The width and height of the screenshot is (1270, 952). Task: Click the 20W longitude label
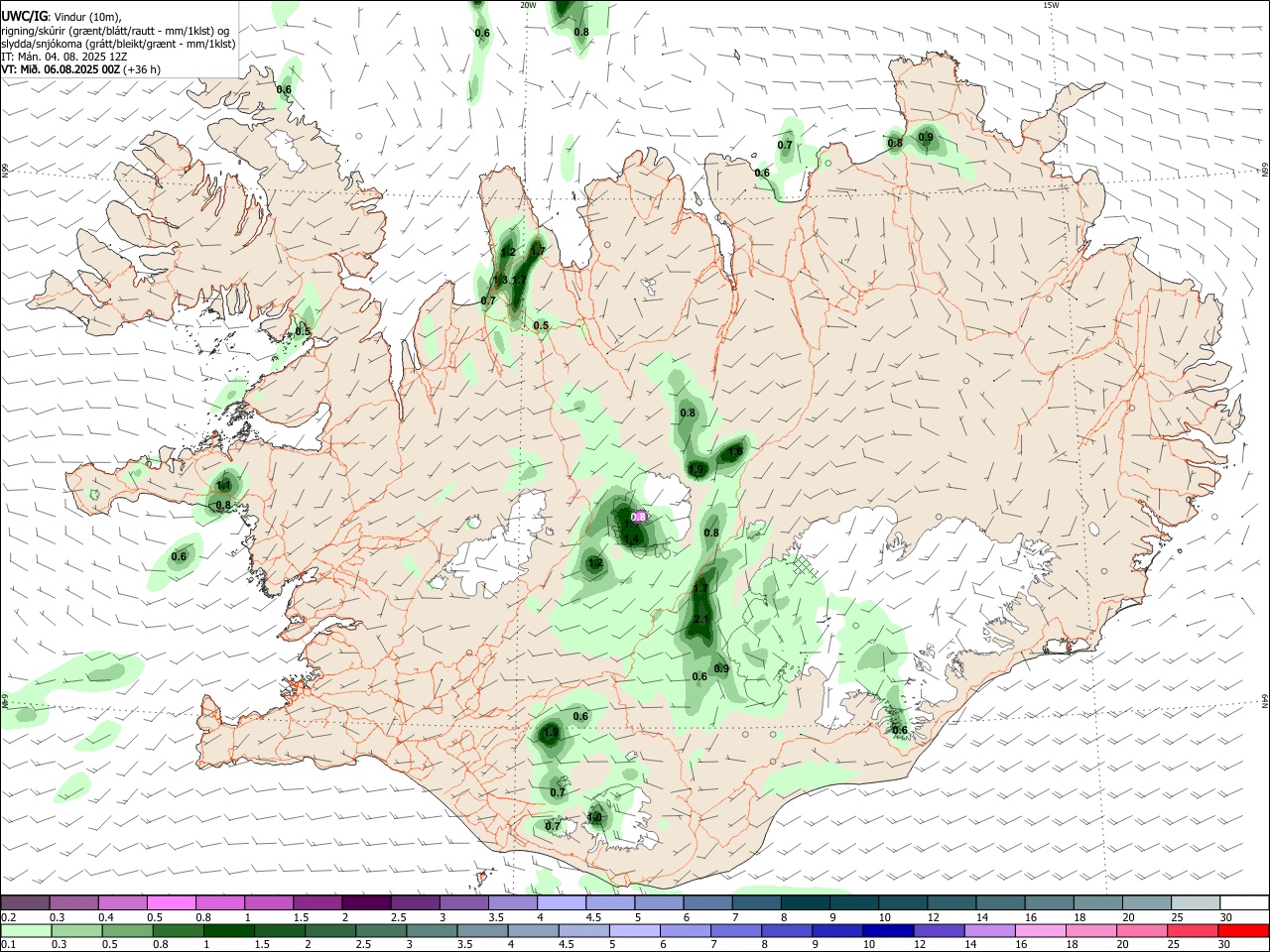point(528,5)
